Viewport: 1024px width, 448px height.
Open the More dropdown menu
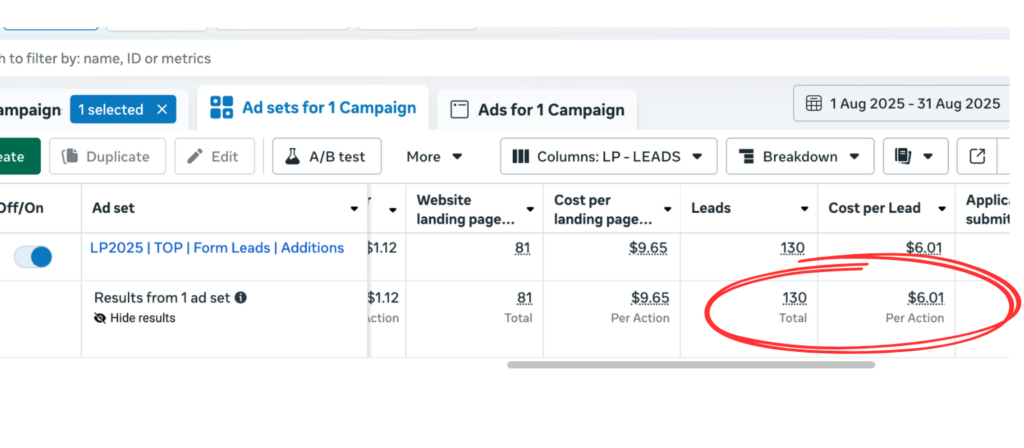[x=434, y=156]
